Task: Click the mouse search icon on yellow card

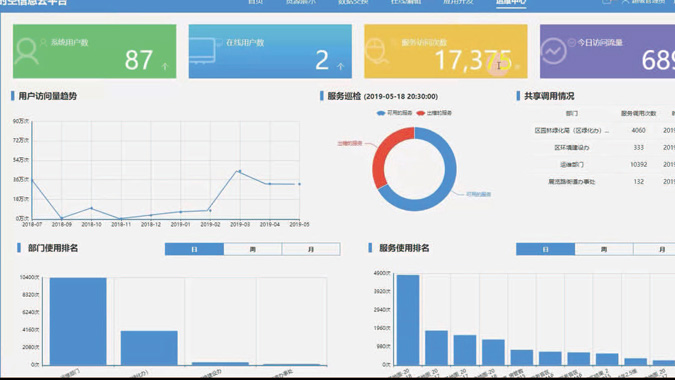Action: [x=377, y=52]
